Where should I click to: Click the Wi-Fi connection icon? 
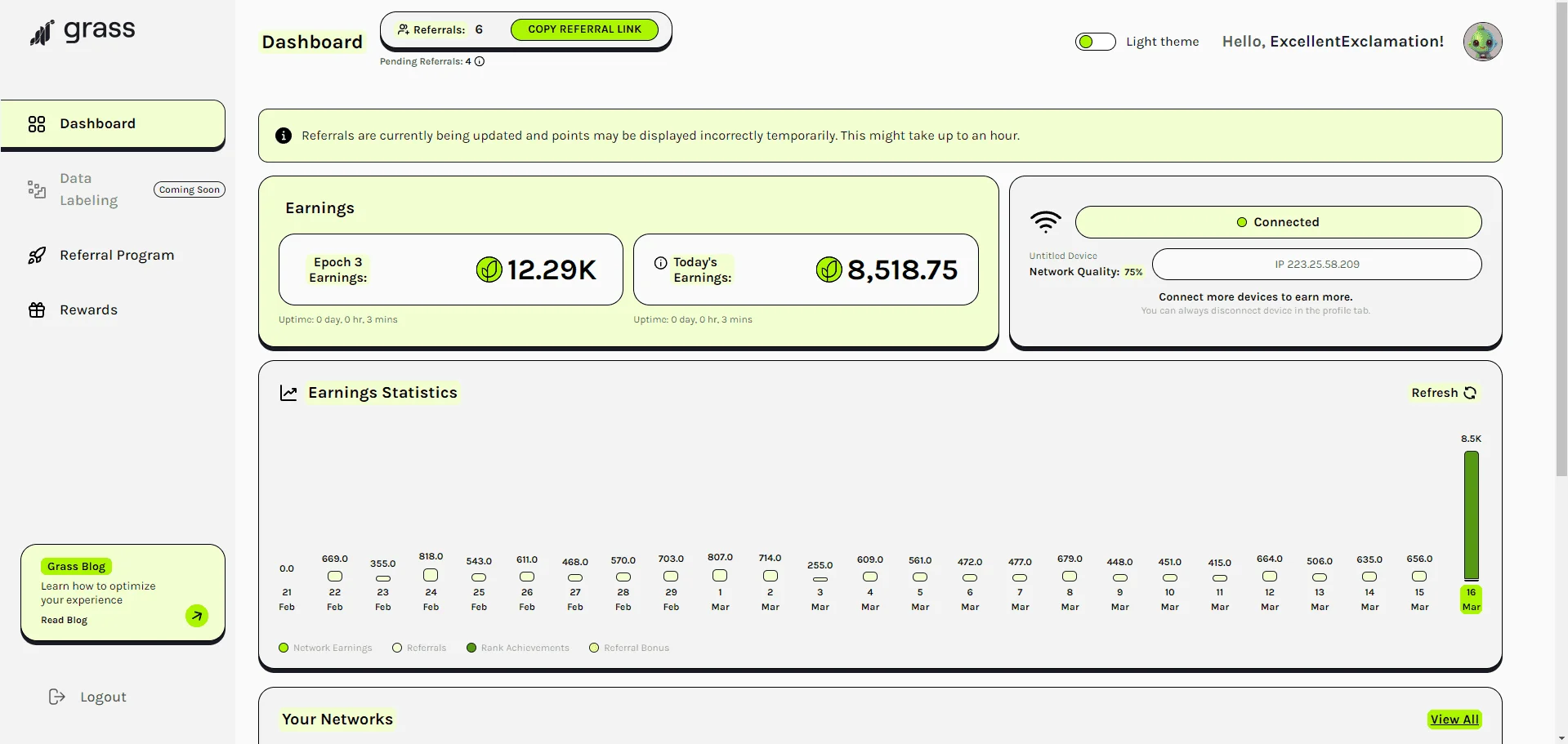(1045, 221)
